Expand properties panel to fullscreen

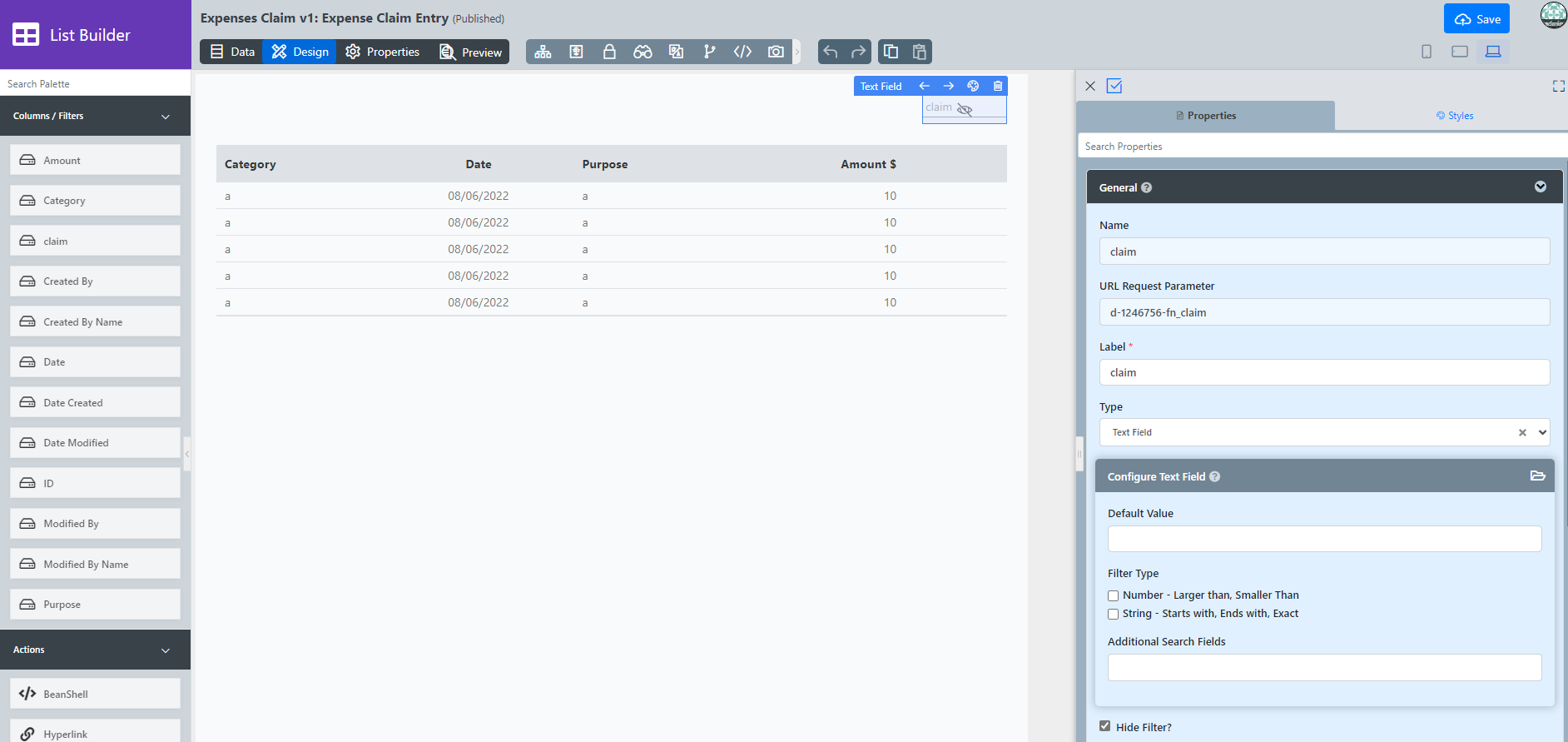pos(1558,86)
